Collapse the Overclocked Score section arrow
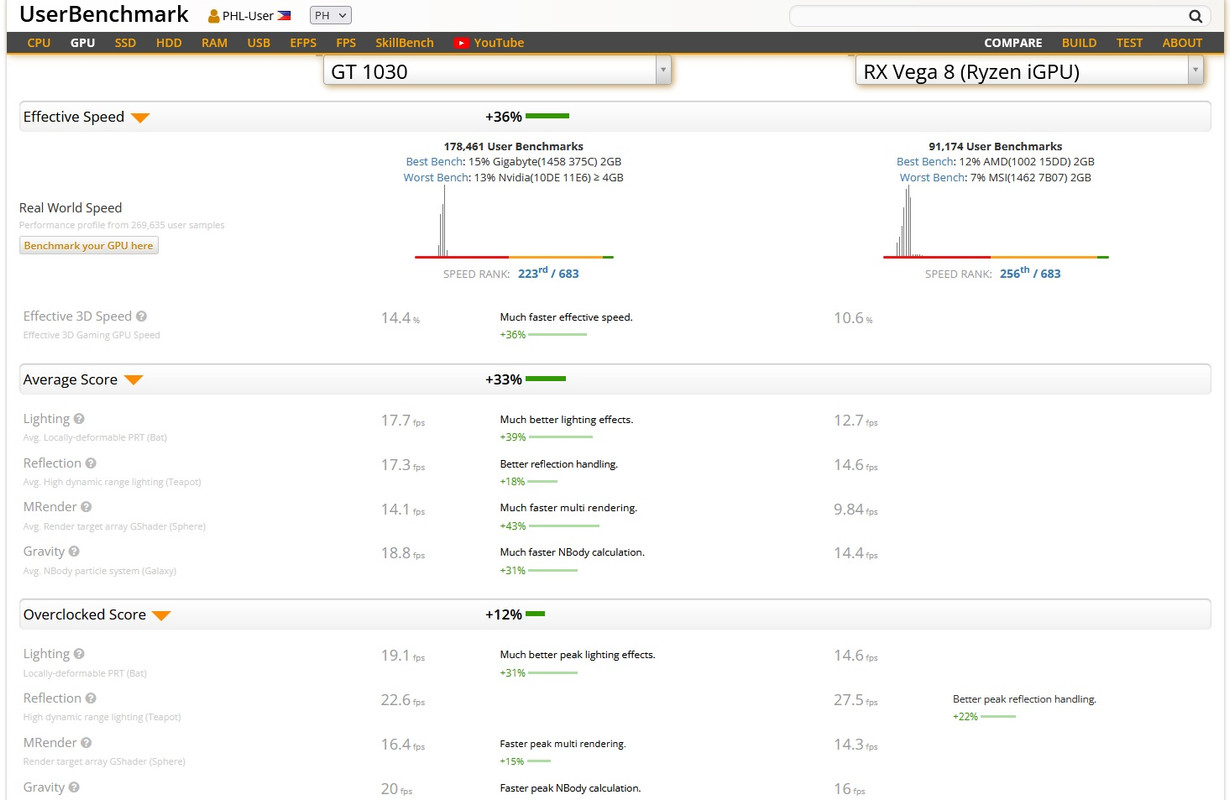 click(x=161, y=616)
